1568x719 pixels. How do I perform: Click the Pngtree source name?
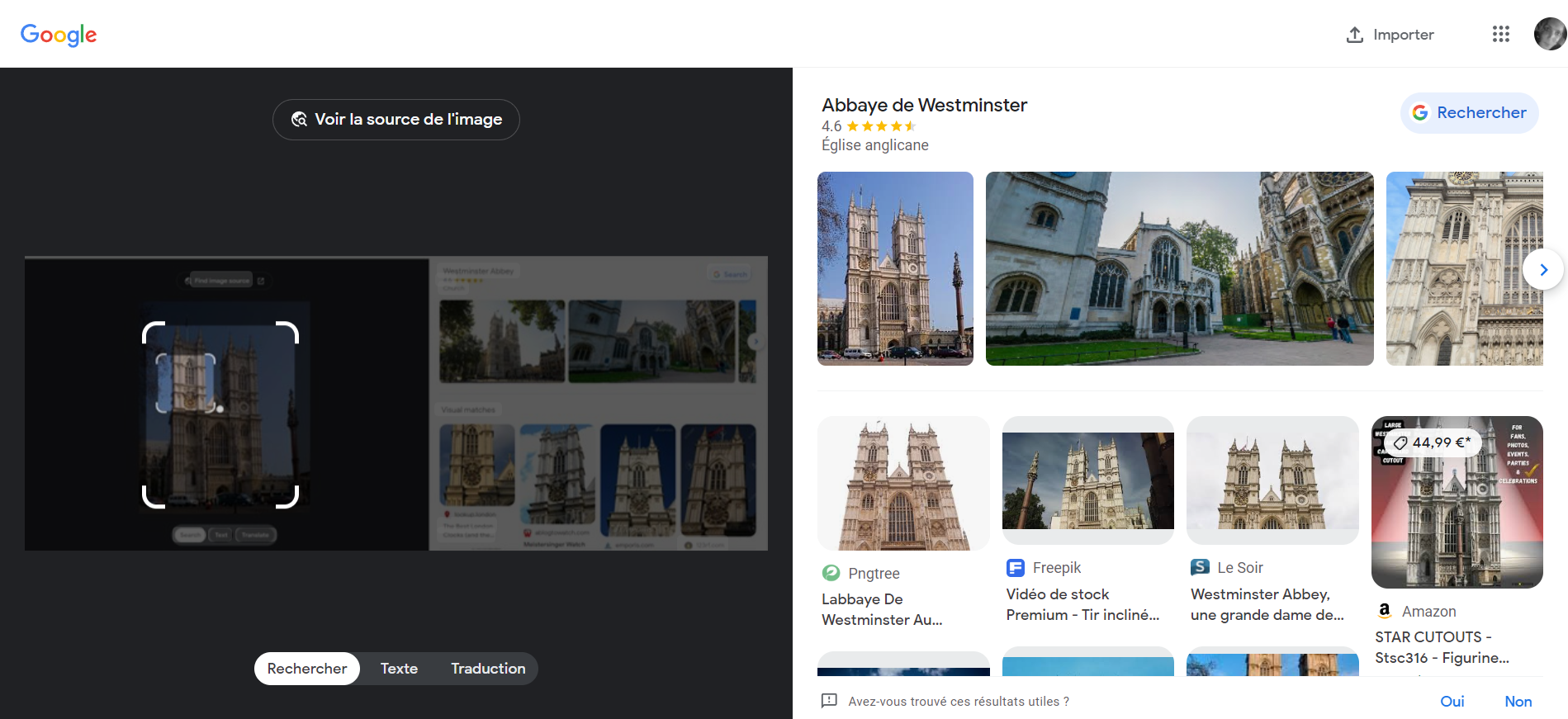click(x=874, y=573)
